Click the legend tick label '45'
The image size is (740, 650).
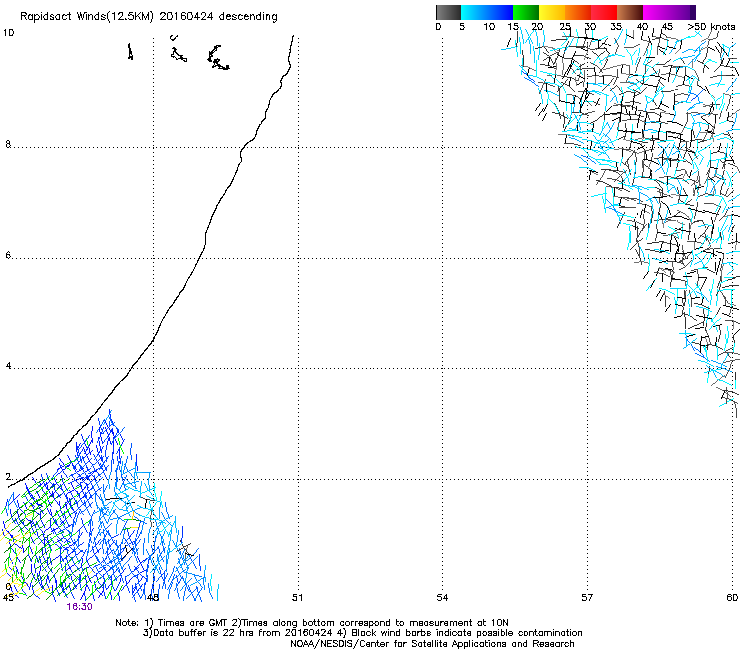[x=667, y=27]
